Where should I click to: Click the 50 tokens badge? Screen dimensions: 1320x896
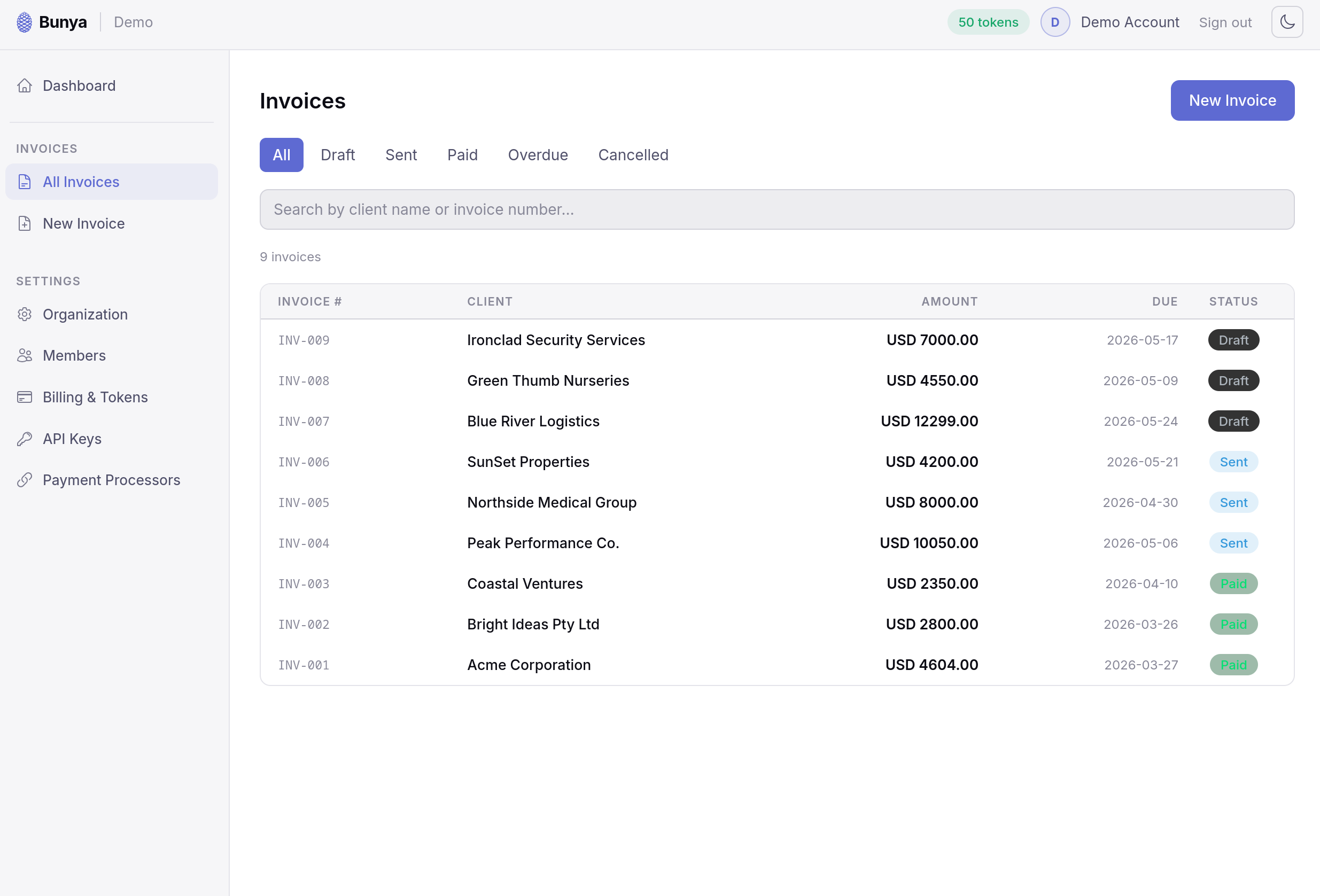(x=988, y=22)
